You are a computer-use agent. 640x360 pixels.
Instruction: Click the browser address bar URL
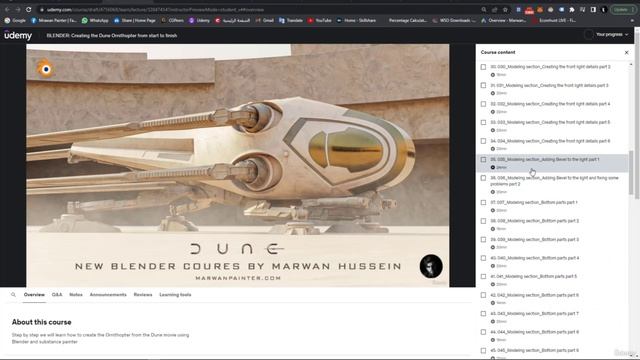pyautogui.click(x=155, y=9)
